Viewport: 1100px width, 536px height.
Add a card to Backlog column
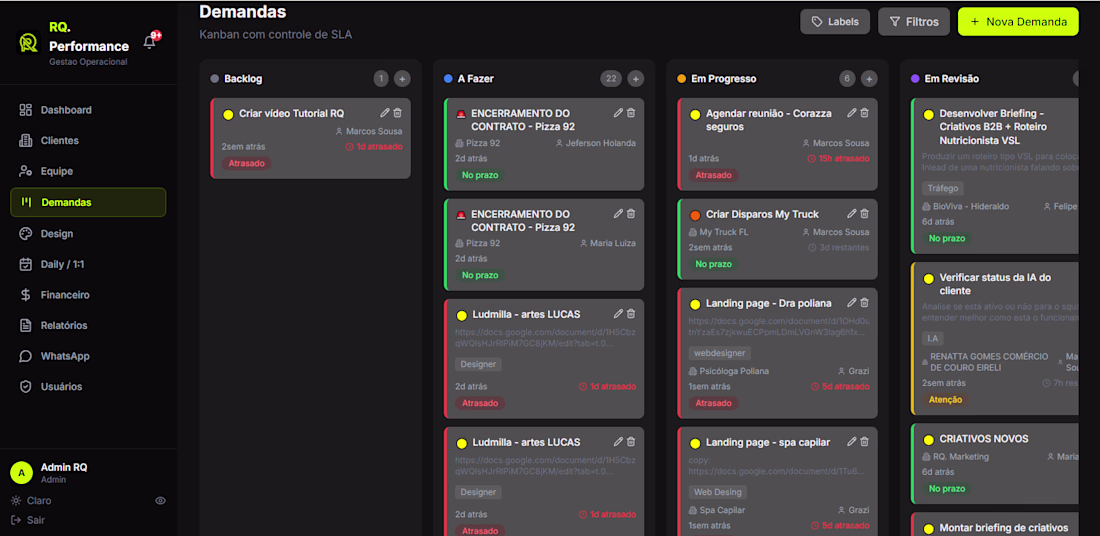pyautogui.click(x=402, y=79)
